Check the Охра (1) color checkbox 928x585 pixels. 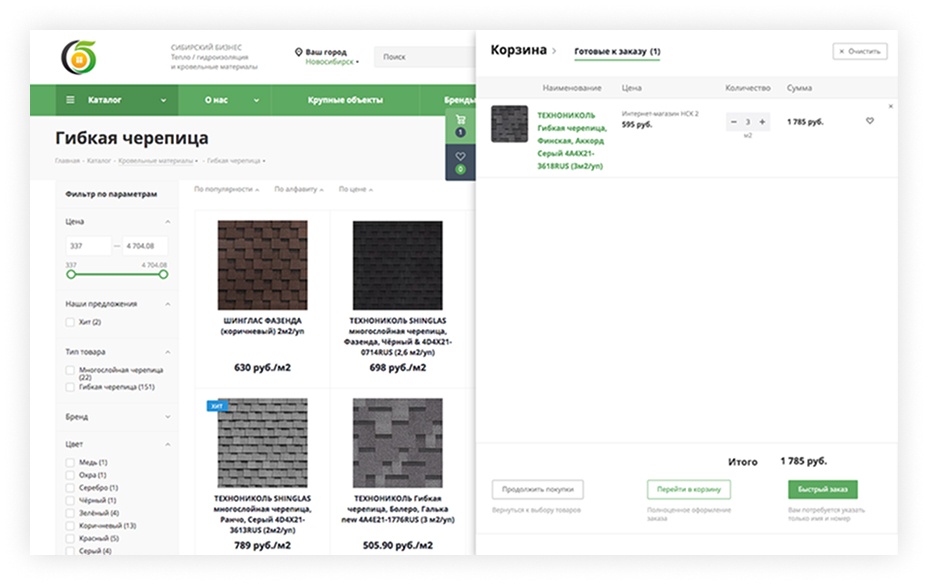pos(70,475)
